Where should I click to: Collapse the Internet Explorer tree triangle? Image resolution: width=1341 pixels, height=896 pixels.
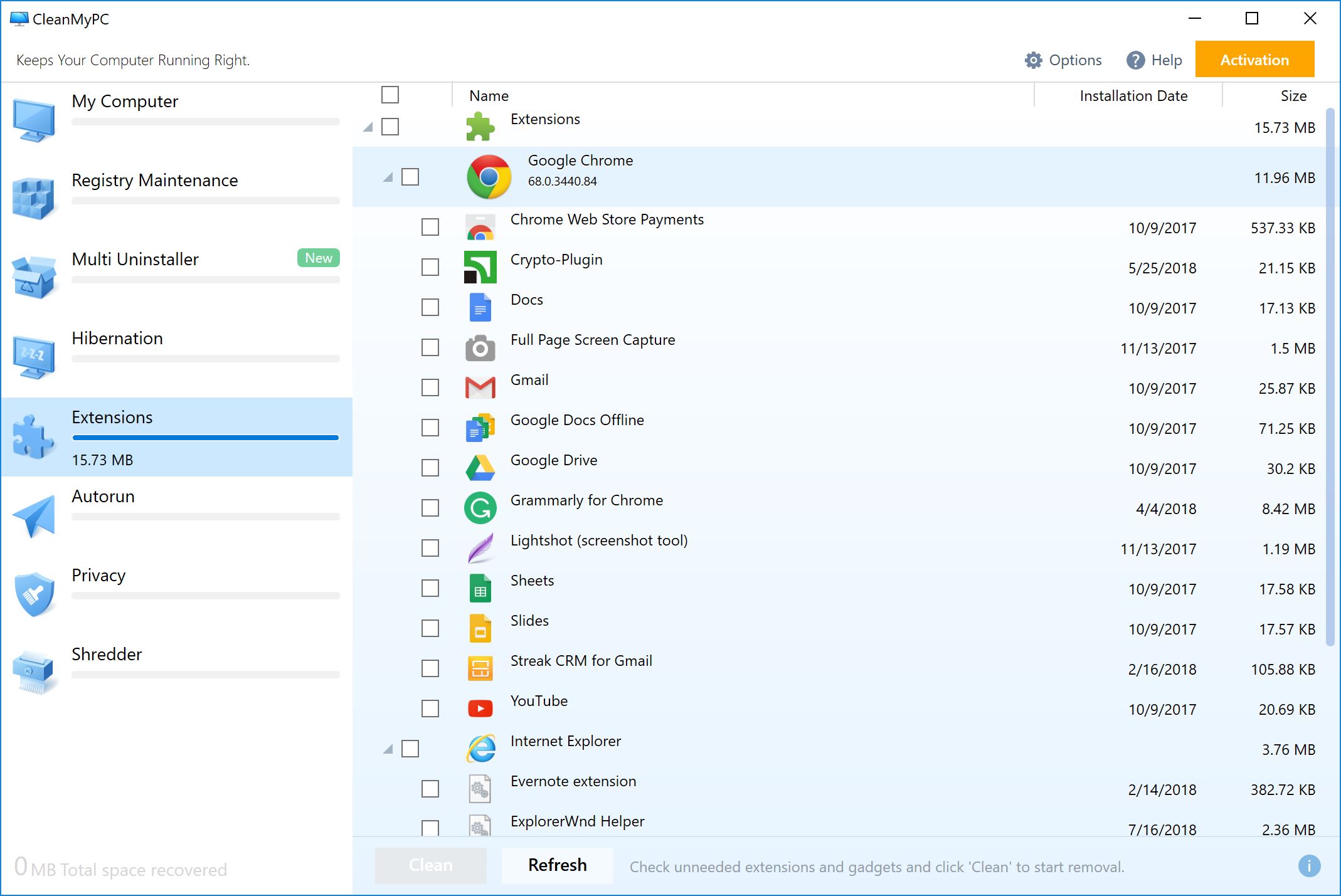[389, 749]
